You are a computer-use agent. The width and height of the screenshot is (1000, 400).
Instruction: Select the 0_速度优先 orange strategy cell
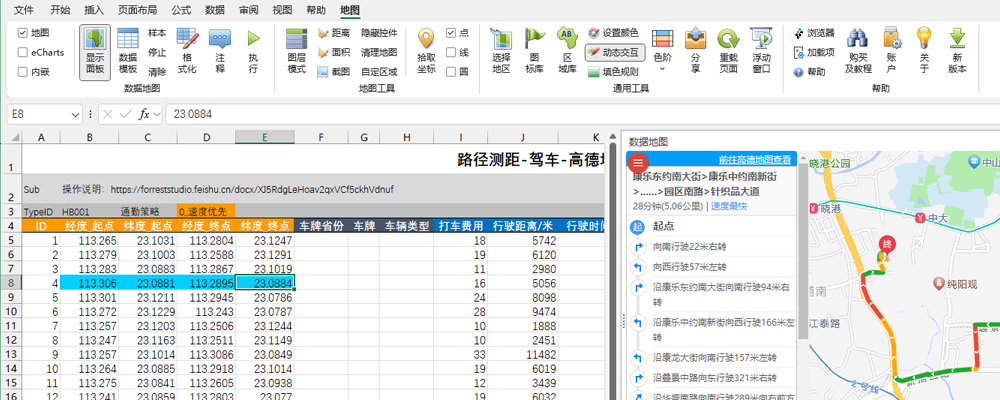206,211
